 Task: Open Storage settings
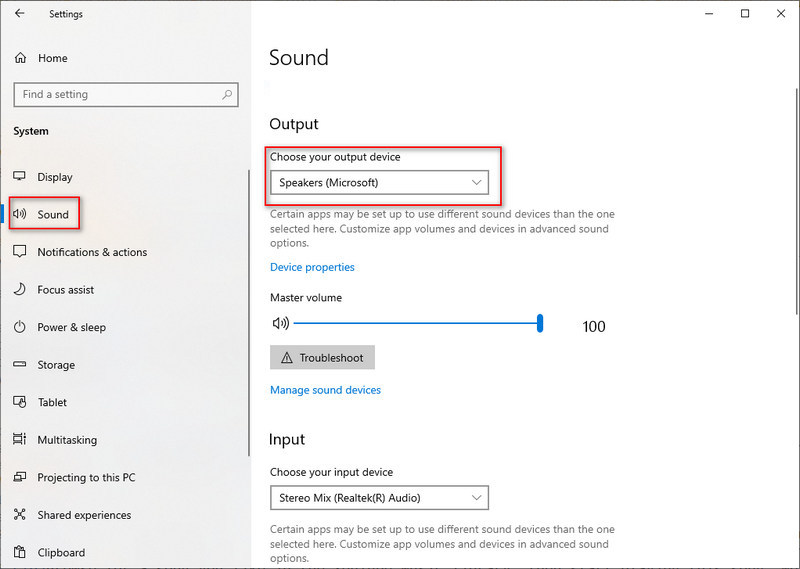point(56,365)
